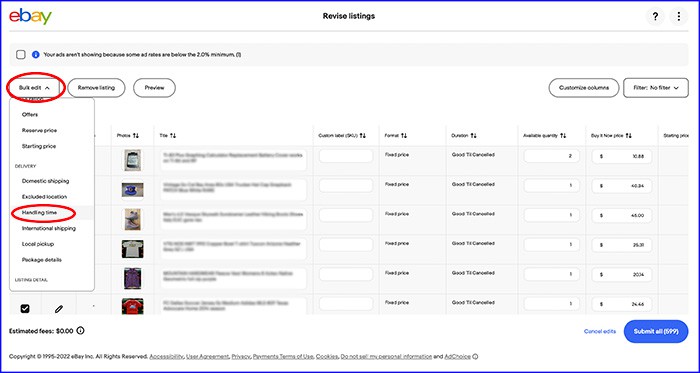
Task: Sort by the Buy It Now price column
Action: tap(629, 135)
